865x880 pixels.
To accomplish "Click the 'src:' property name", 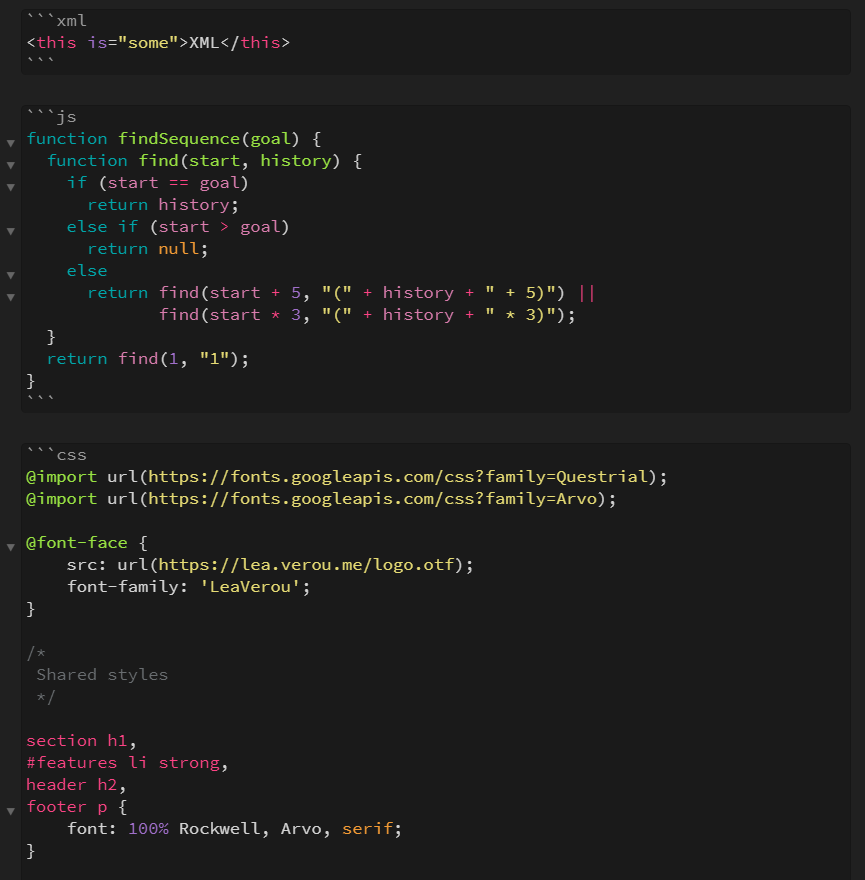I will tap(86, 565).
